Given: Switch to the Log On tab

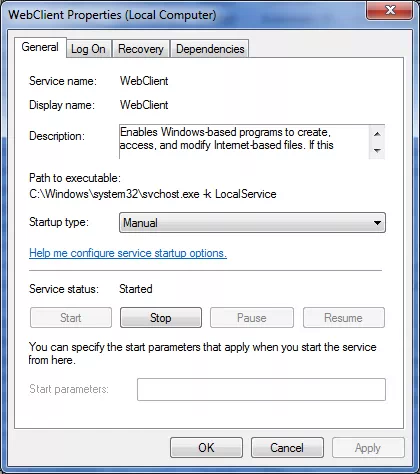Looking at the screenshot, I should 88,49.
